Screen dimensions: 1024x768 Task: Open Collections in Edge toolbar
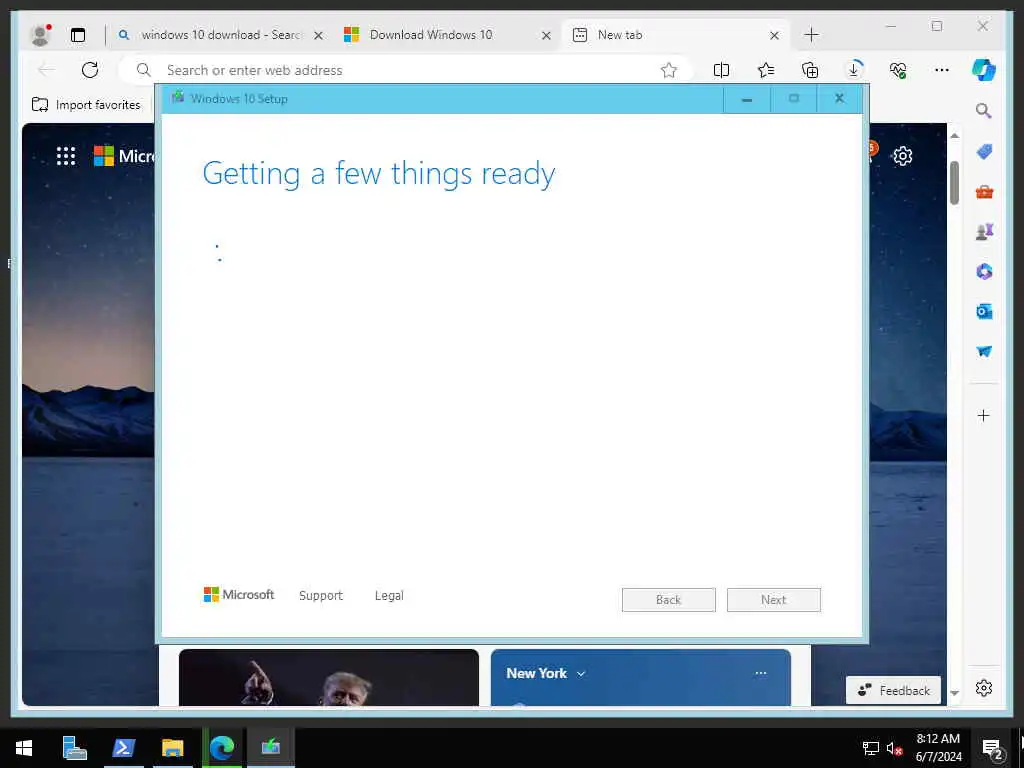click(x=810, y=70)
